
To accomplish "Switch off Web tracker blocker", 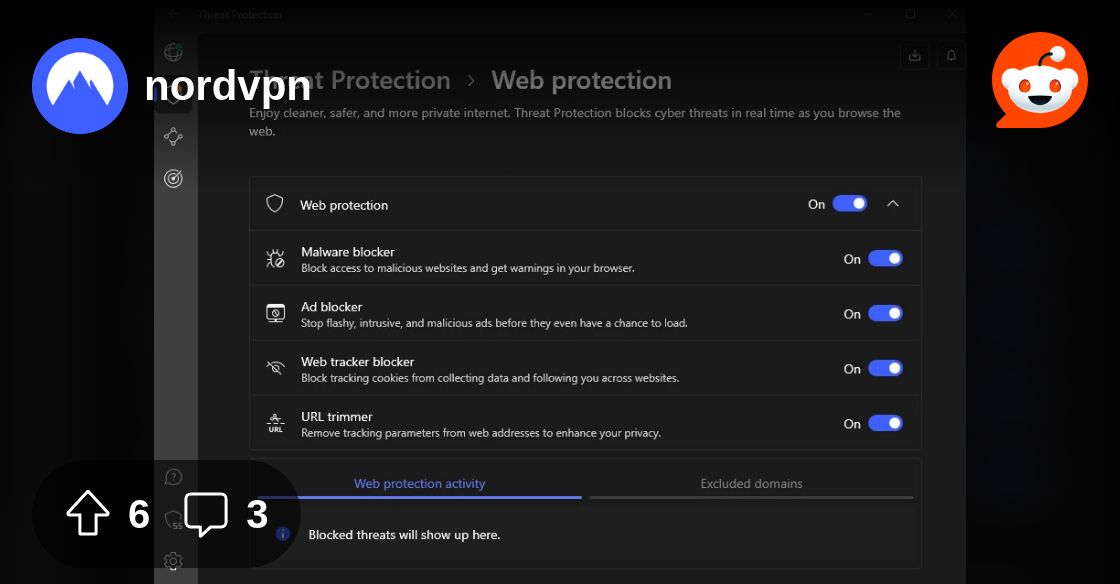I will (885, 369).
